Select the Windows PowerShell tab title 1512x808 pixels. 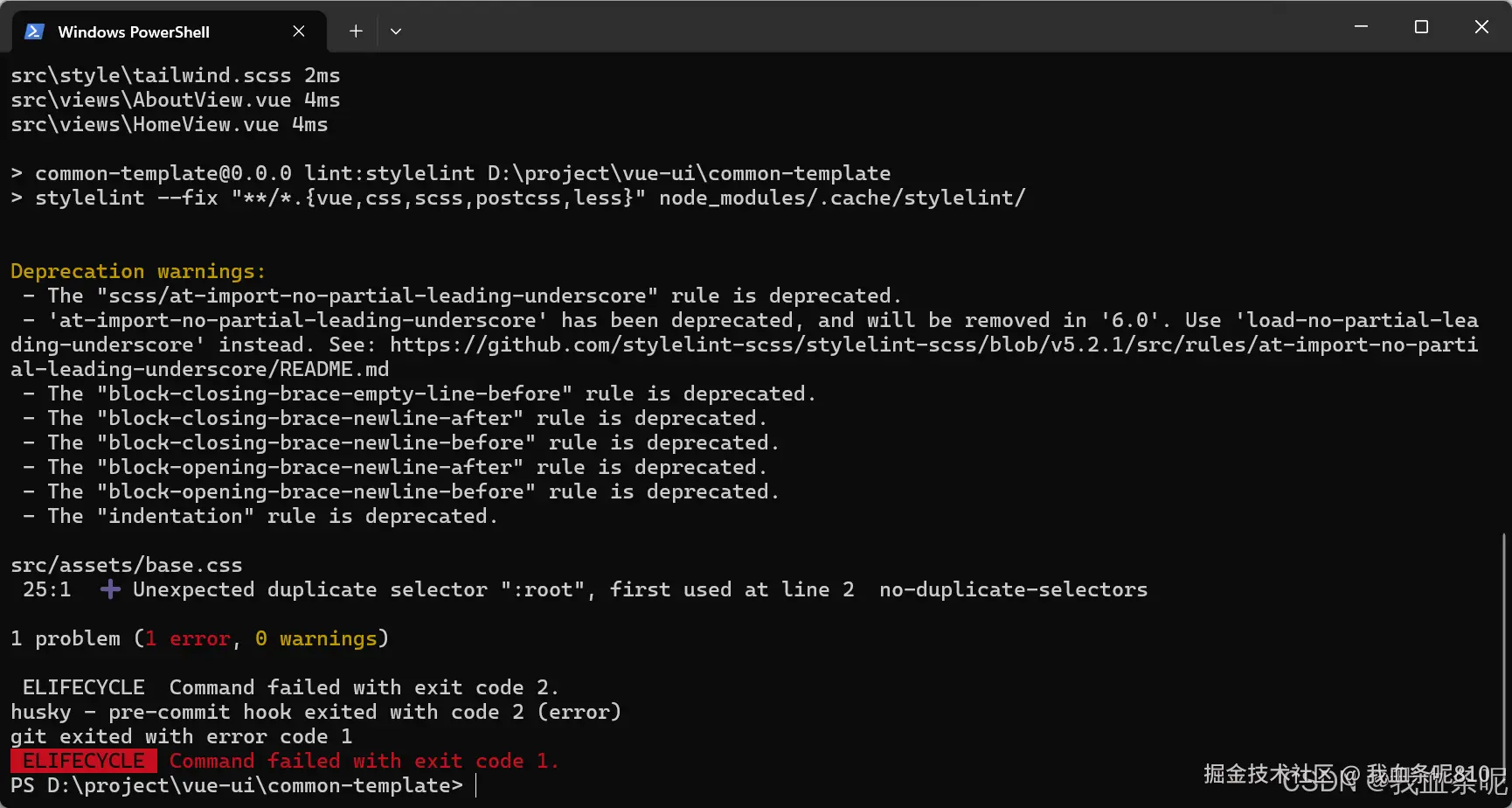134,31
